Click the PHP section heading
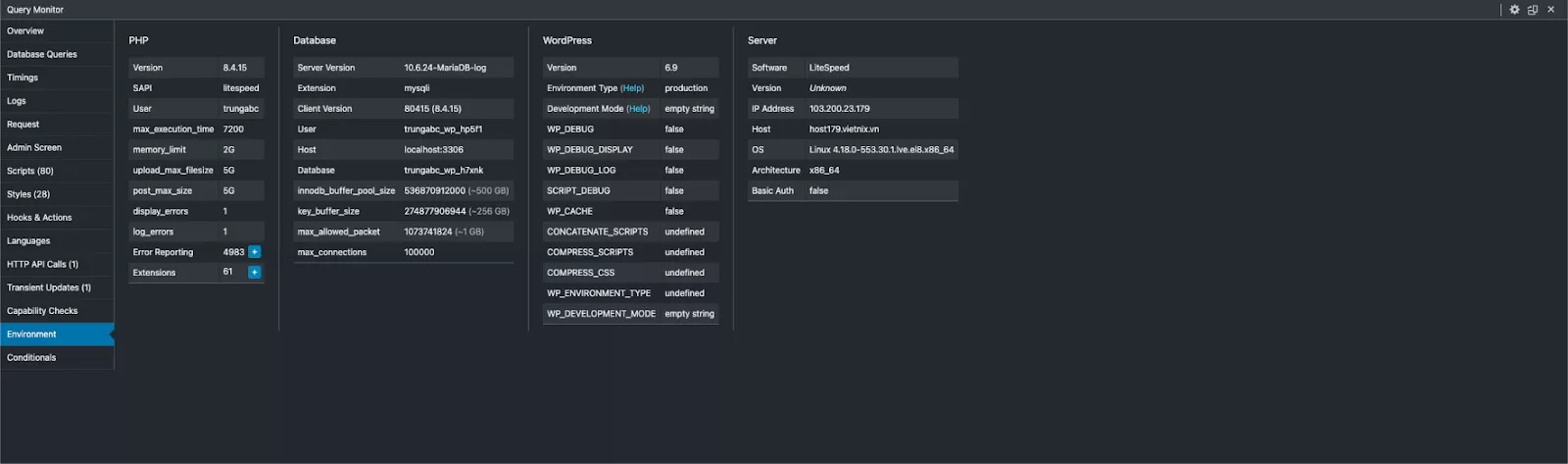Screen dimensions: 1568x464 coord(139,40)
